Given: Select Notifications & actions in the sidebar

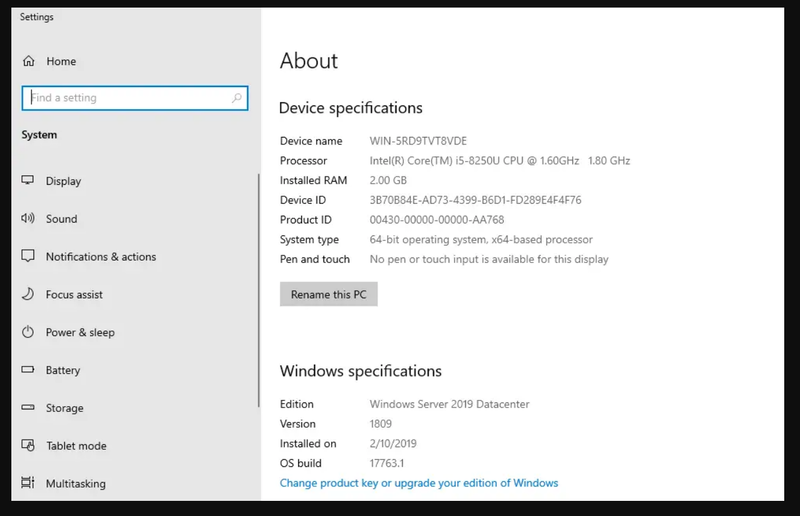Looking at the screenshot, I should (101, 257).
